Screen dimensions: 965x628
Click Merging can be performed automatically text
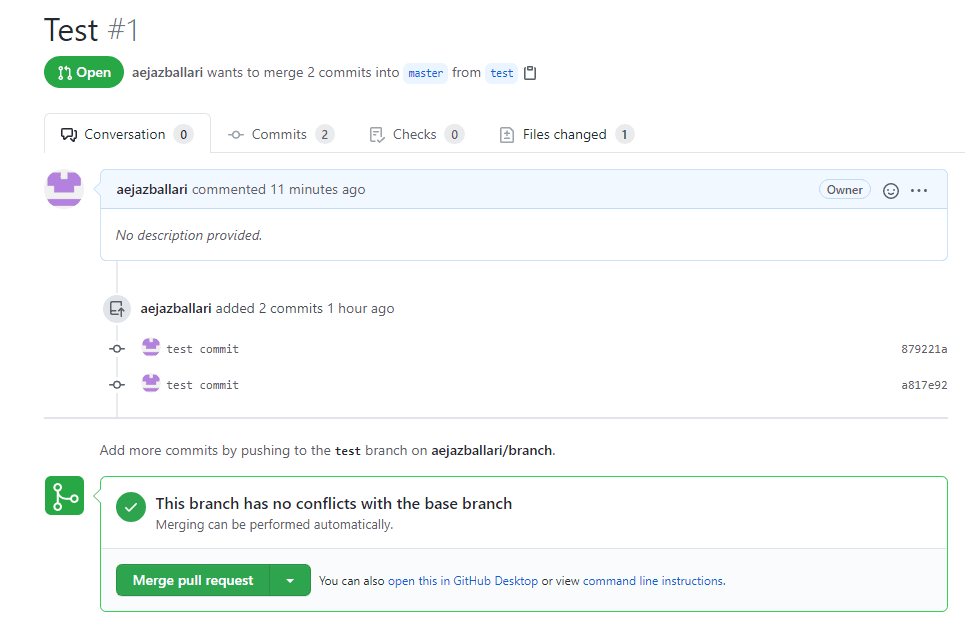[x=274, y=525]
